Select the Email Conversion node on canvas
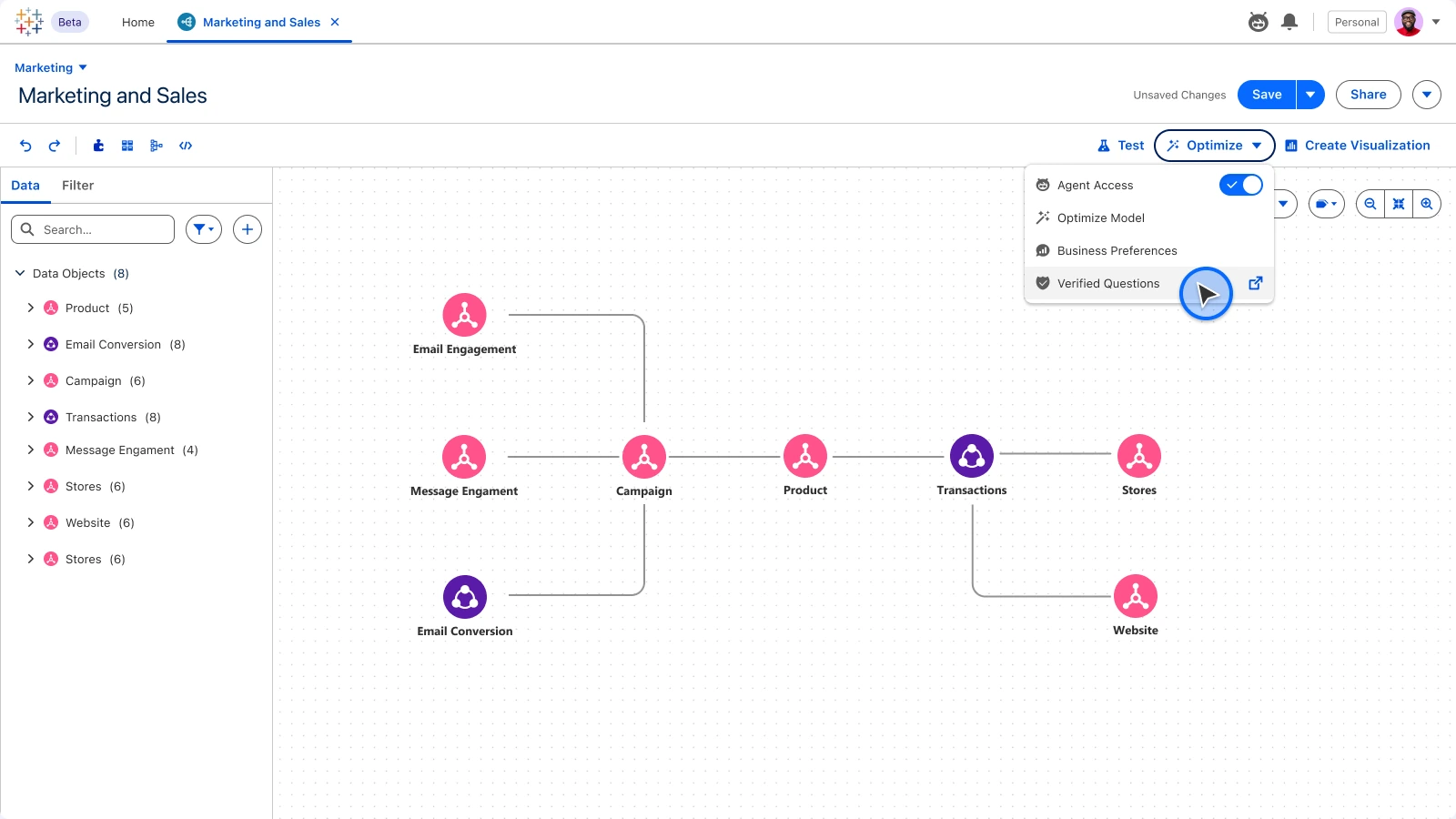Screen dimensions: 1456x819 pyautogui.click(x=465, y=597)
